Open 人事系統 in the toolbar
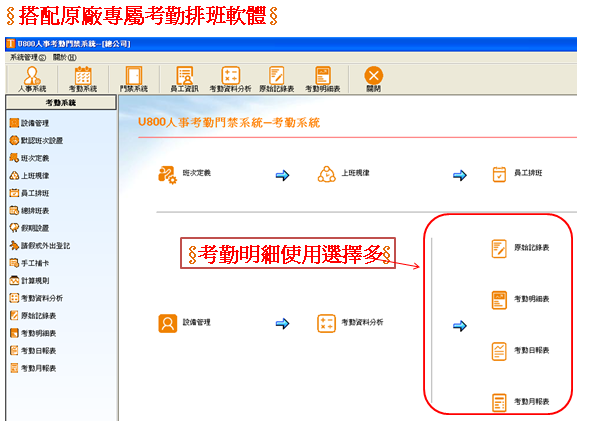Image resolution: width=590 pixels, height=436 pixels. pyautogui.click(x=32, y=79)
